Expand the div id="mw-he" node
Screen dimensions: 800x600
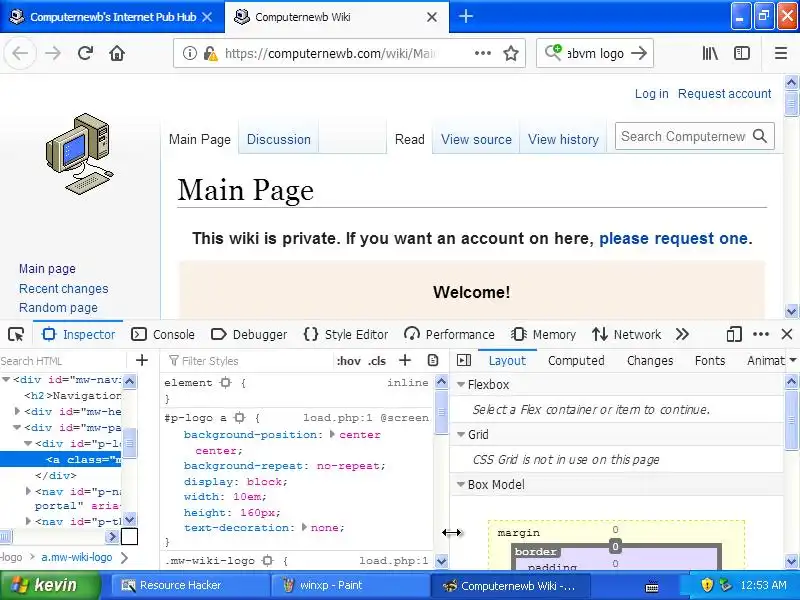pos(17,411)
